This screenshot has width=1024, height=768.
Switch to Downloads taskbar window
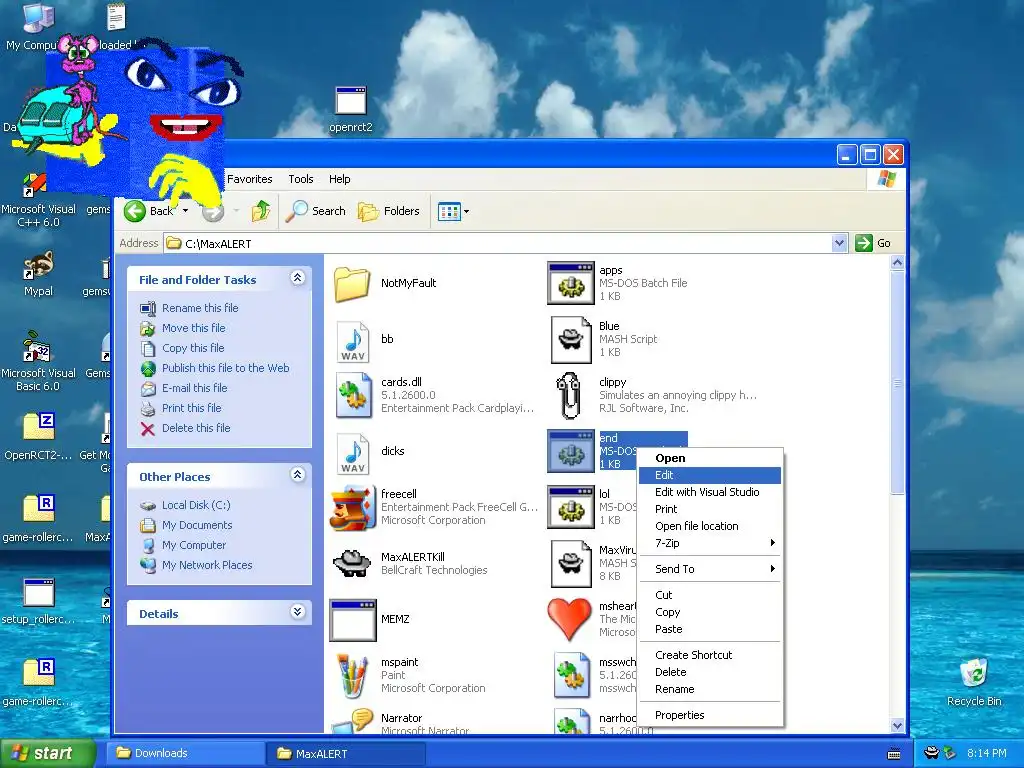click(x=185, y=754)
